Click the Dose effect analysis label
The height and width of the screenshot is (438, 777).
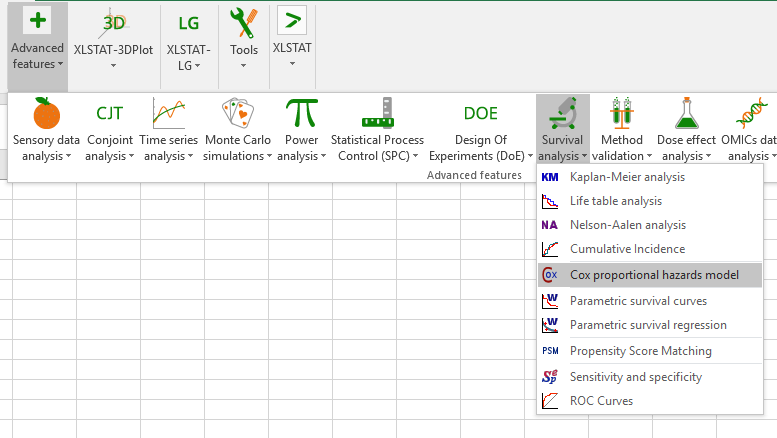(x=686, y=148)
